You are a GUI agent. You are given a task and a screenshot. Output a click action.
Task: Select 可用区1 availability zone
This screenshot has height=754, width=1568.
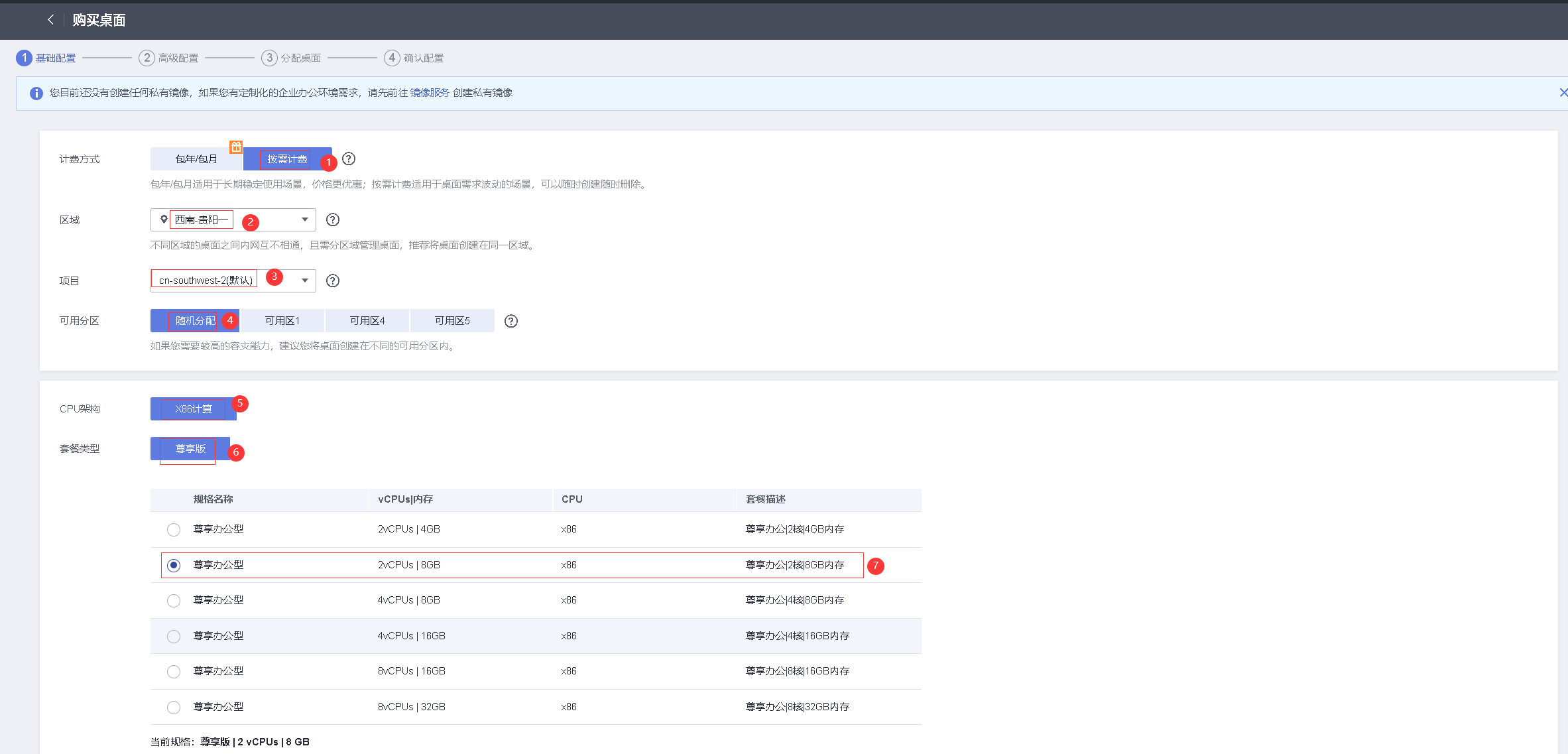(282, 321)
